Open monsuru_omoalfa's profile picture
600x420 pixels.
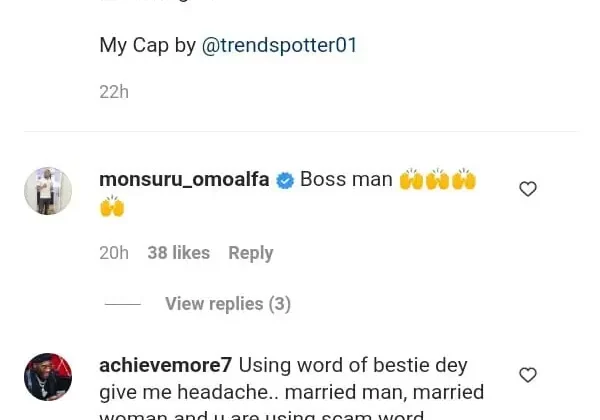tap(48, 191)
